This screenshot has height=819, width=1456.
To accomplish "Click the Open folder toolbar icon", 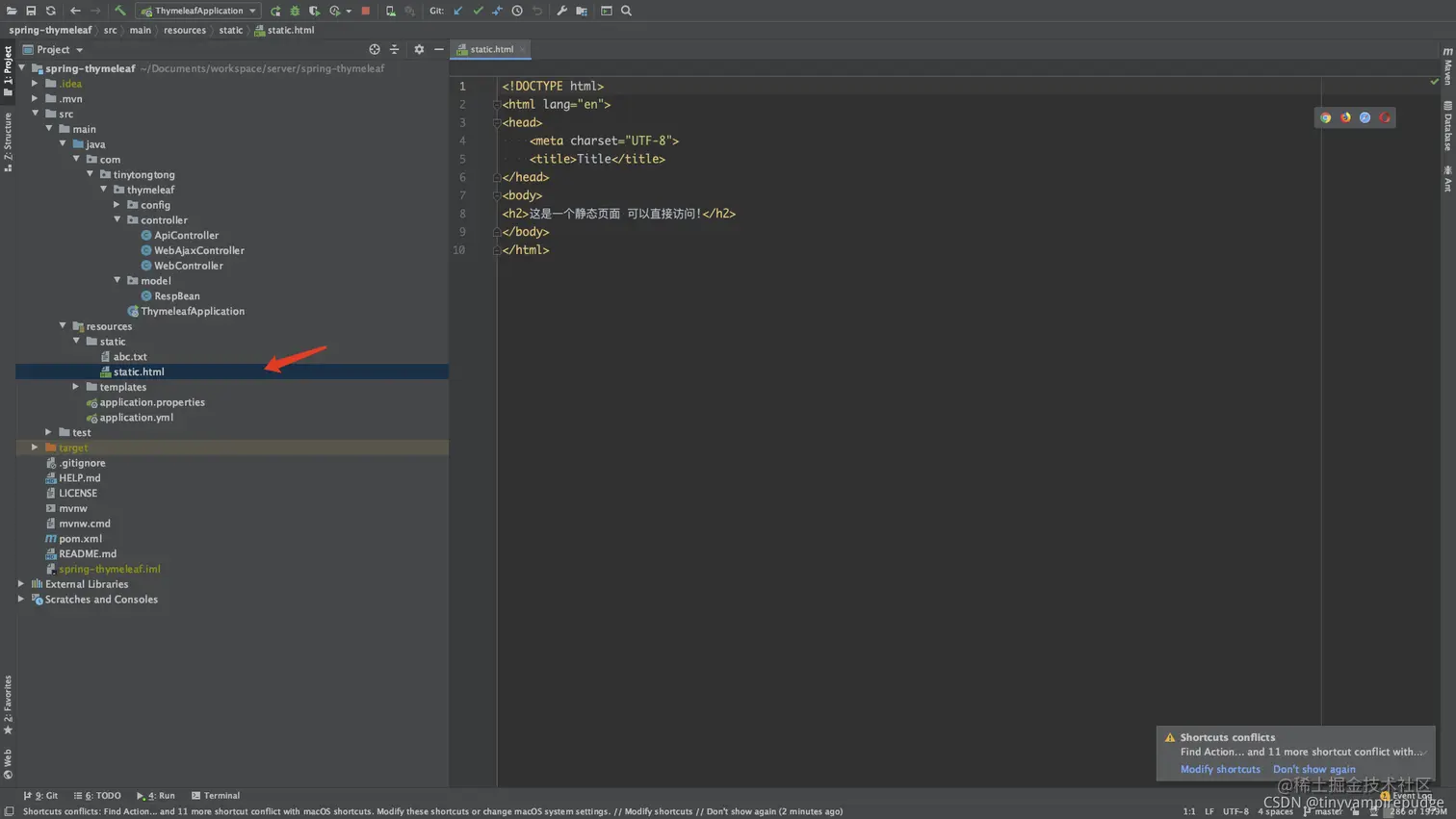I will click(x=12, y=11).
